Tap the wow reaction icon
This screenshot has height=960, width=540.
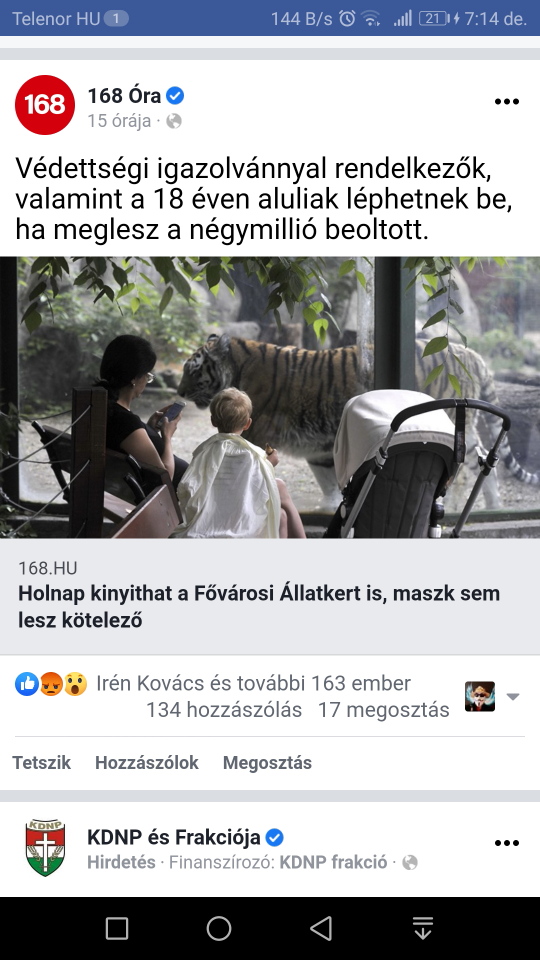point(75,684)
